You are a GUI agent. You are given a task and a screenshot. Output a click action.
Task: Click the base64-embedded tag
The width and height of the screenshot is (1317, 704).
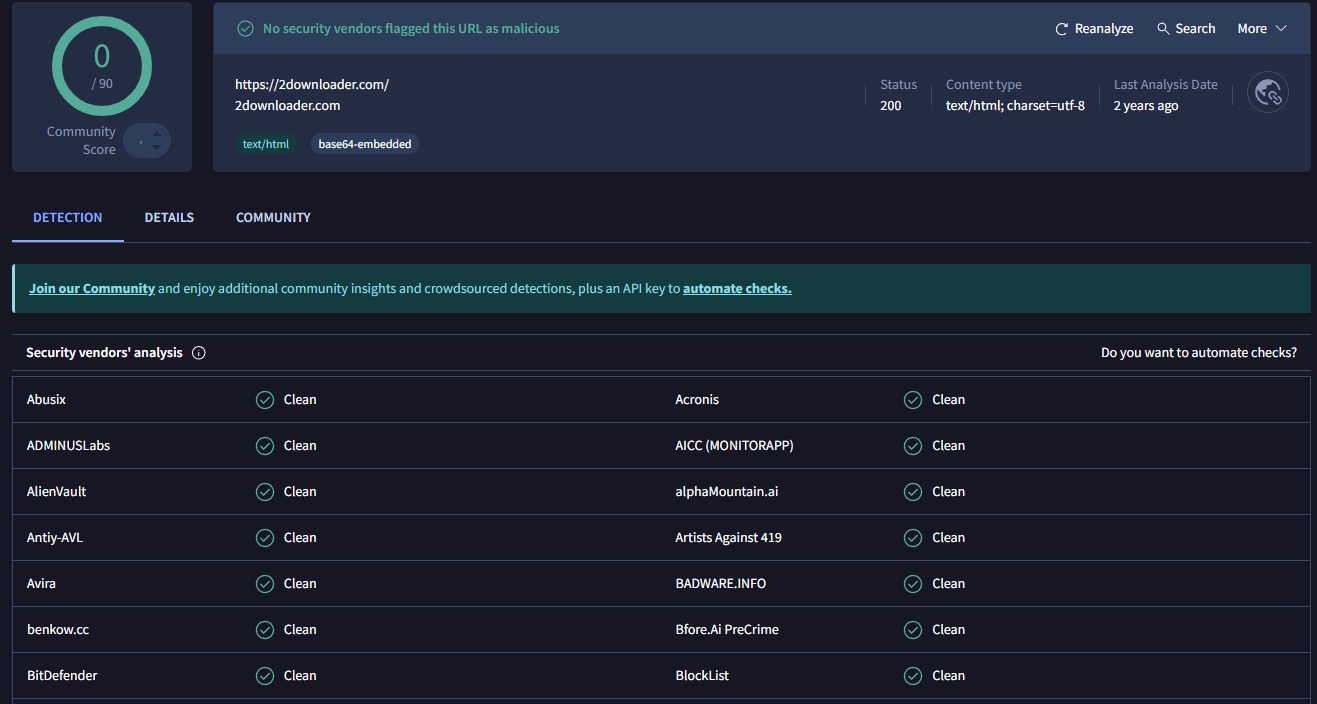point(365,144)
